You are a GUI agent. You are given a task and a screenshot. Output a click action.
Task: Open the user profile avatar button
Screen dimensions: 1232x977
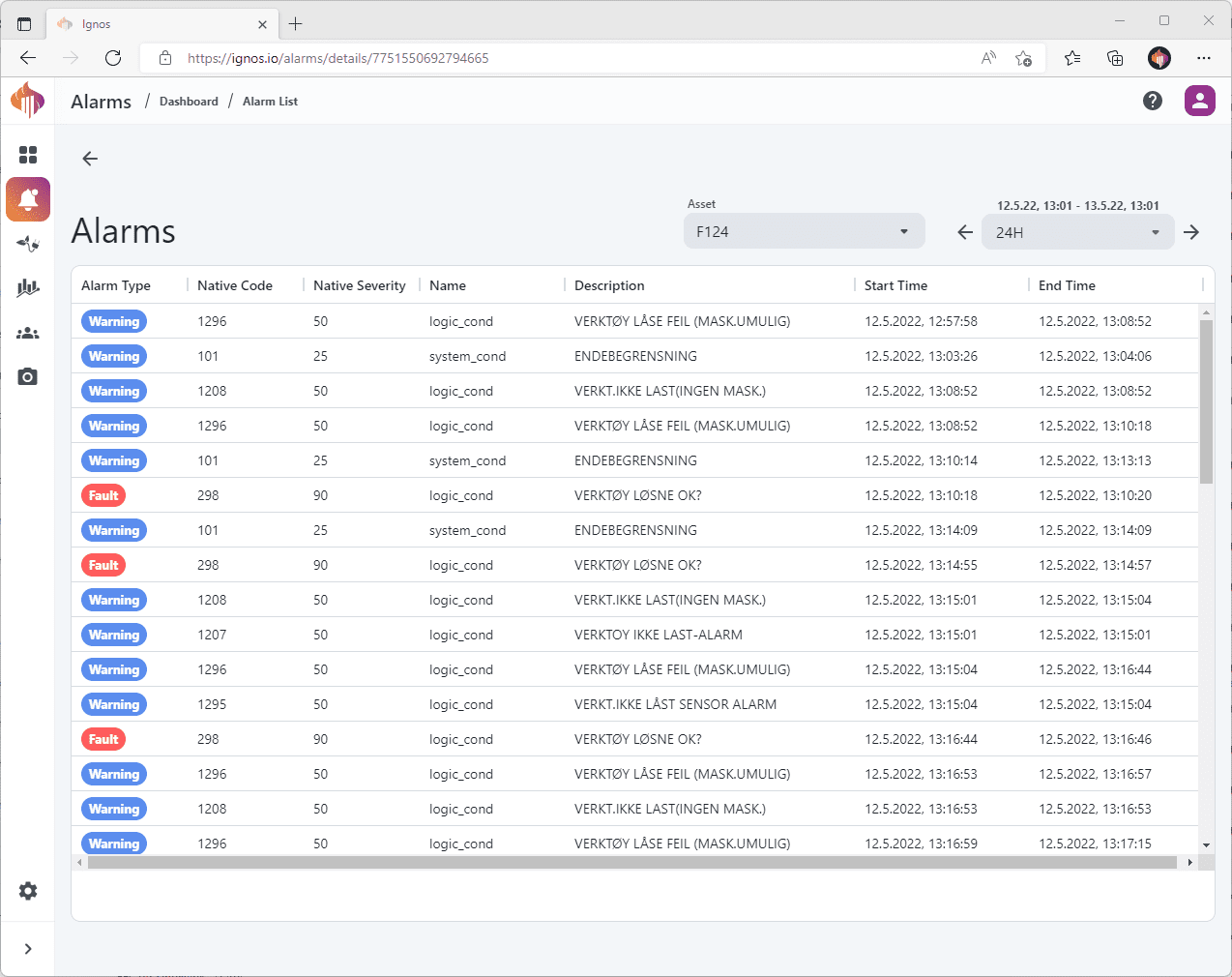1200,101
